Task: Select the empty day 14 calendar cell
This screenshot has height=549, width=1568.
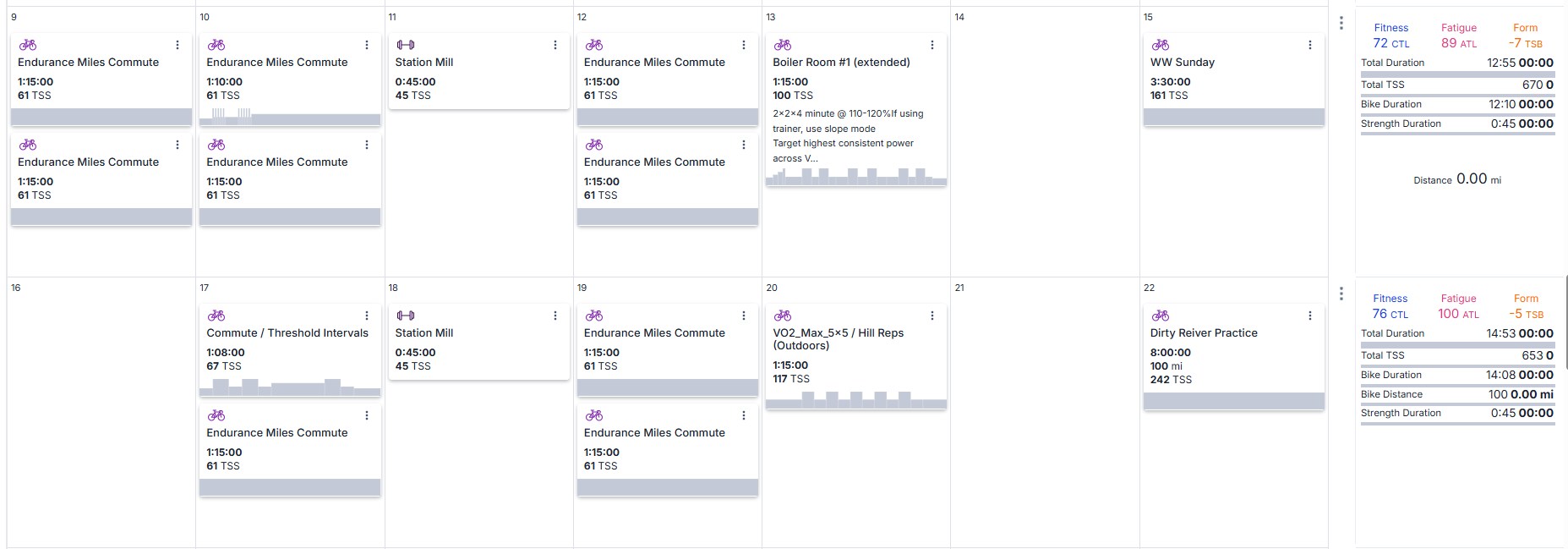Action: (1044, 152)
